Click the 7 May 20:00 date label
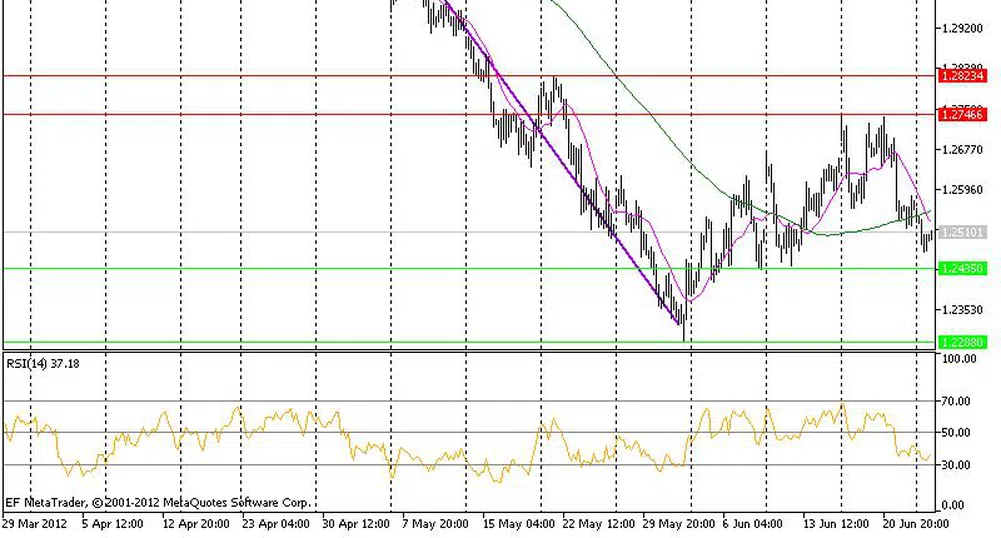This screenshot has height=538, width=1001. 433,523
